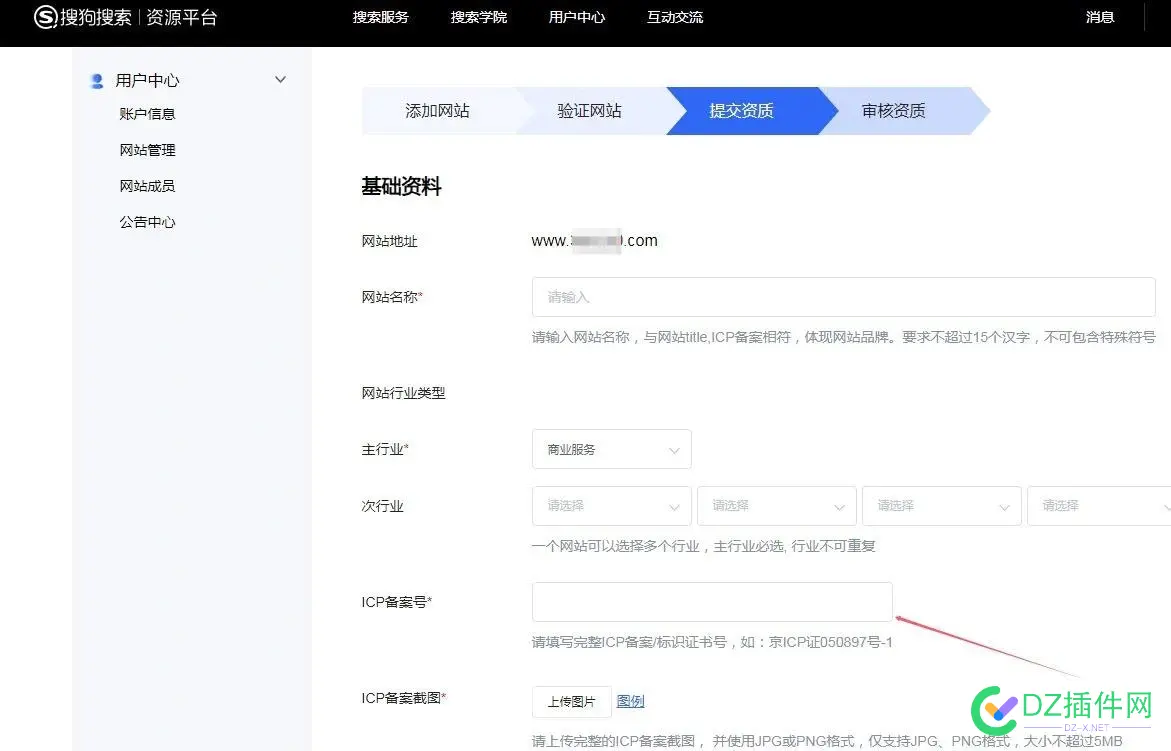Click the 添加网站 step arrow
Image resolution: width=1171 pixels, height=751 pixels.
tap(436, 111)
